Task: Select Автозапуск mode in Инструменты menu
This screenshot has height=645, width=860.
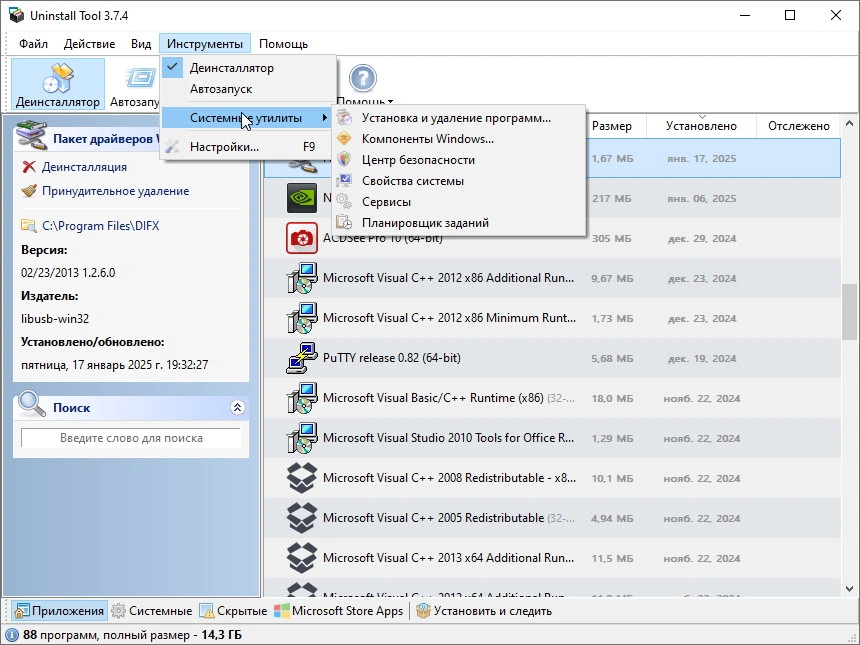Action: pos(248,89)
